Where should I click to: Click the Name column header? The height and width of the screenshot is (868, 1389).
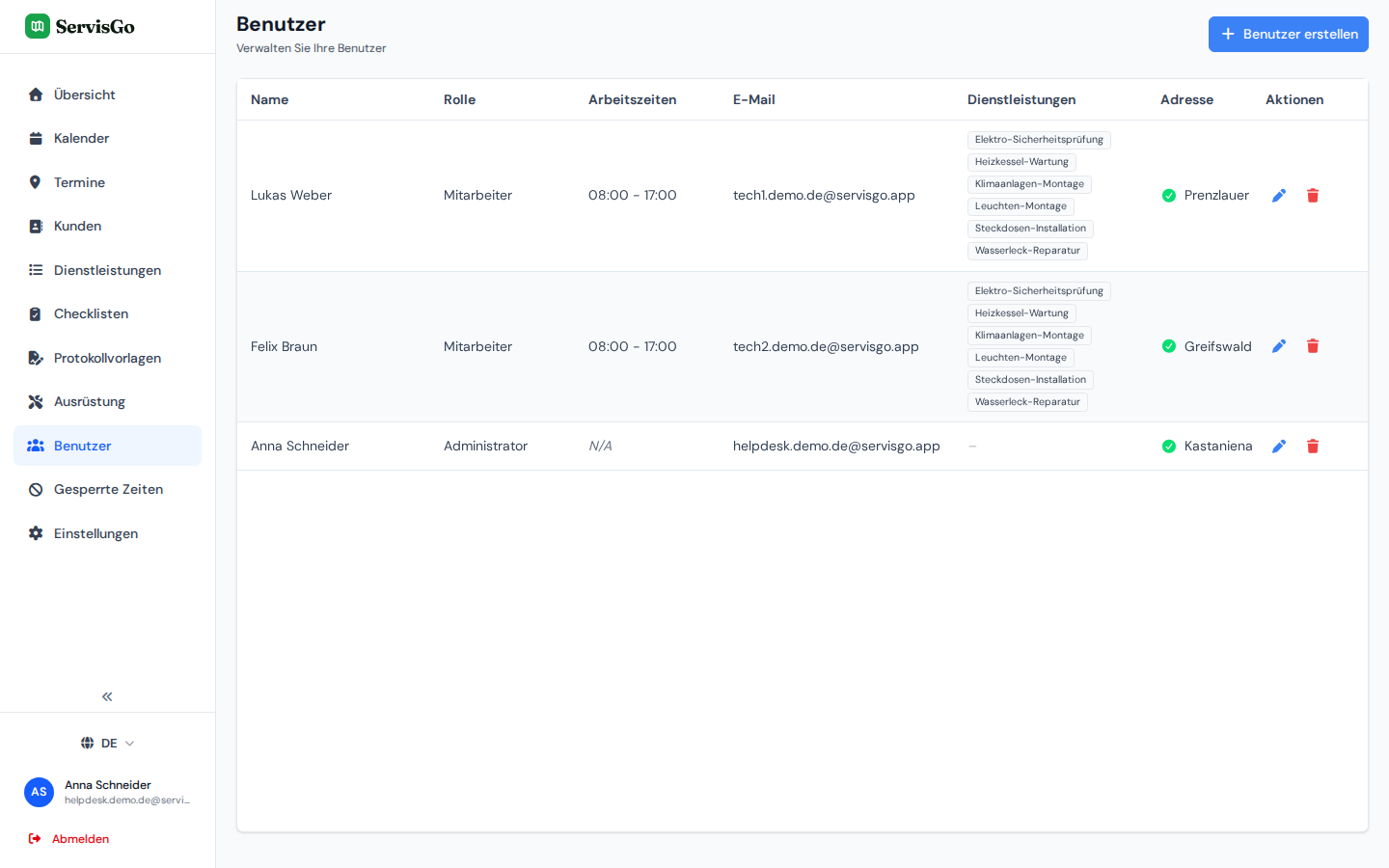[x=269, y=100]
